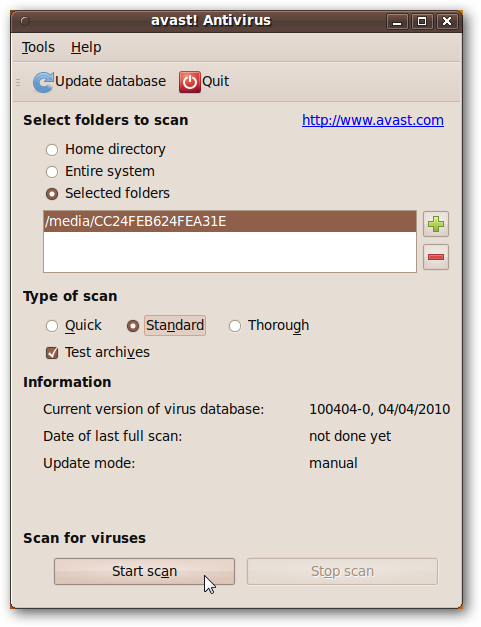481x627 pixels.
Task: Choose Entire system radio button
Action: [52, 172]
